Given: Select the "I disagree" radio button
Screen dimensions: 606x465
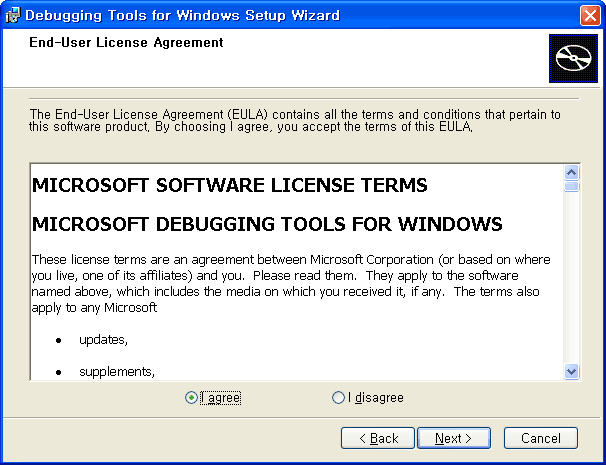Looking at the screenshot, I should 338,398.
